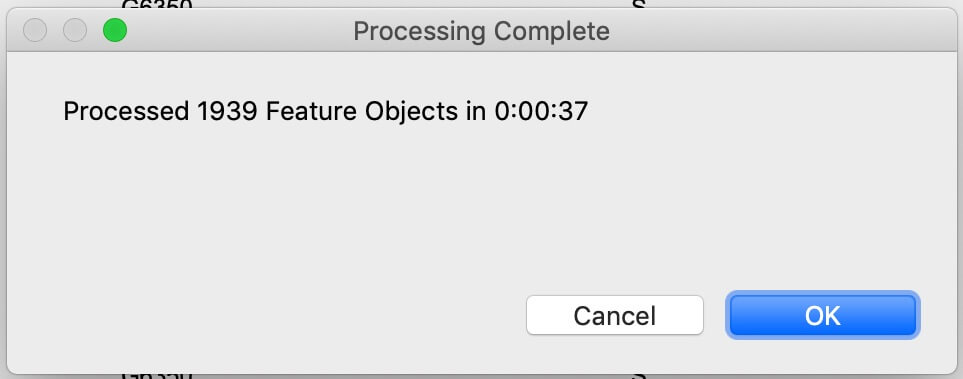Click the word Processed in the message
The width and height of the screenshot is (963, 379).
pos(127,112)
